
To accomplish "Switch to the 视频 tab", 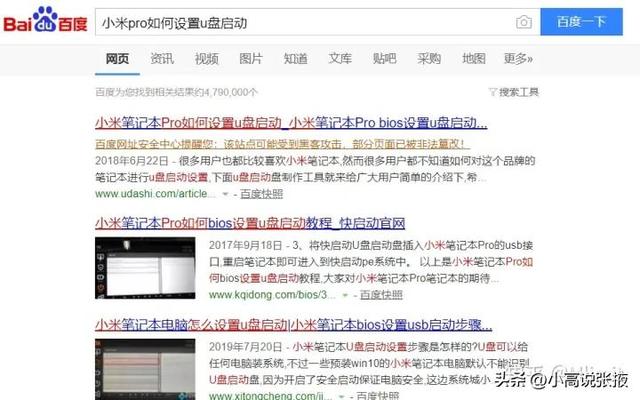I will tap(207, 59).
